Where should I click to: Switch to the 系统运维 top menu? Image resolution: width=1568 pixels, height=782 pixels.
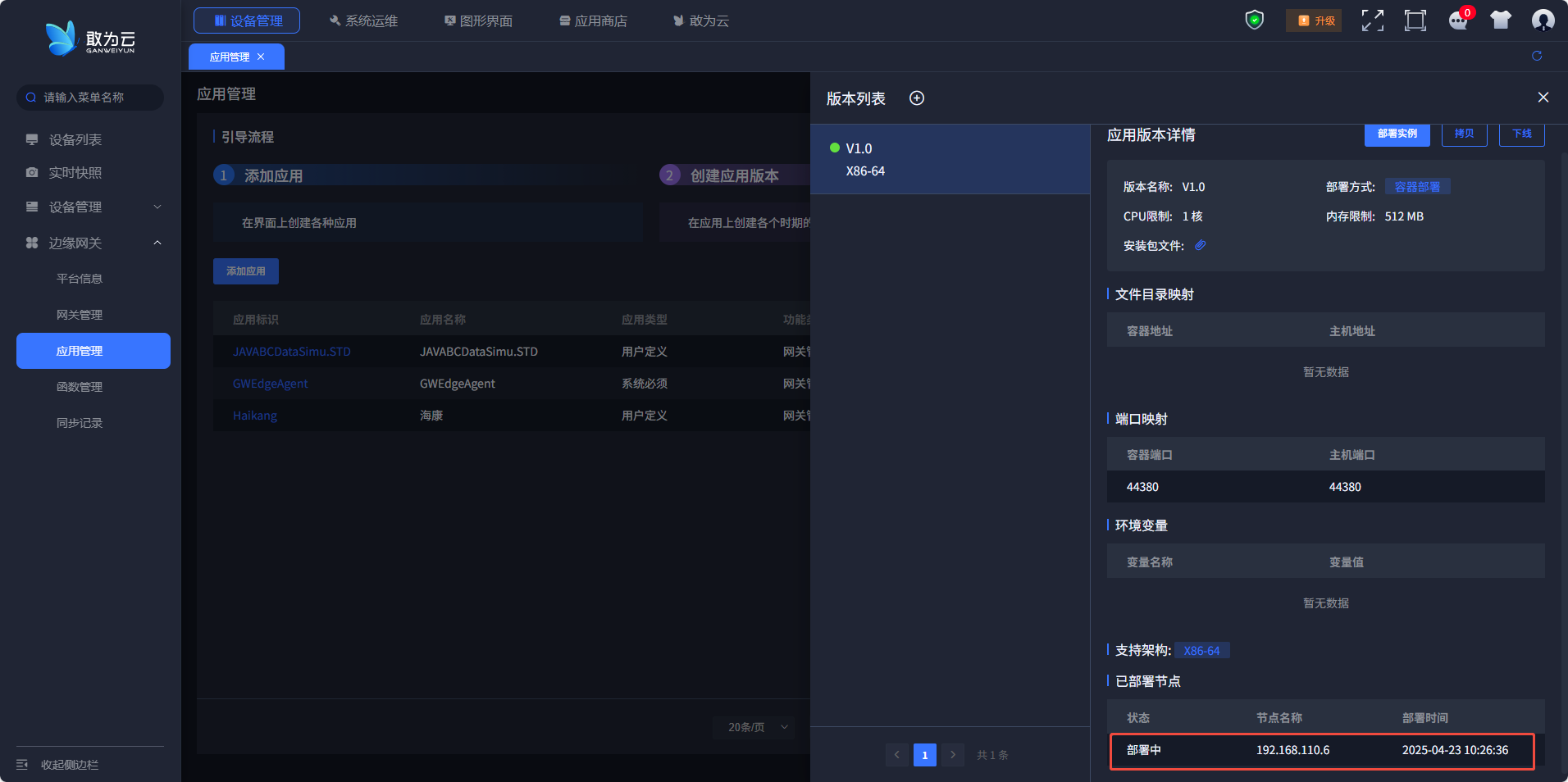363,20
